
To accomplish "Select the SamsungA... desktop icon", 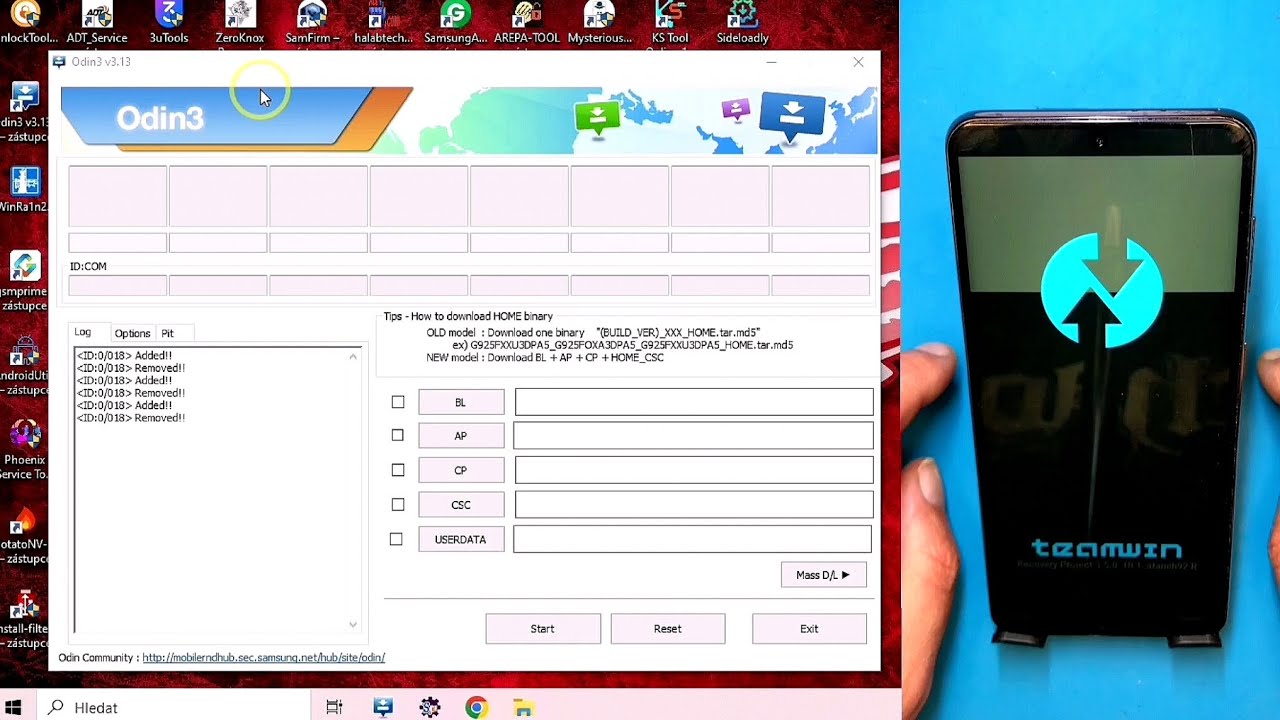I will [x=455, y=24].
